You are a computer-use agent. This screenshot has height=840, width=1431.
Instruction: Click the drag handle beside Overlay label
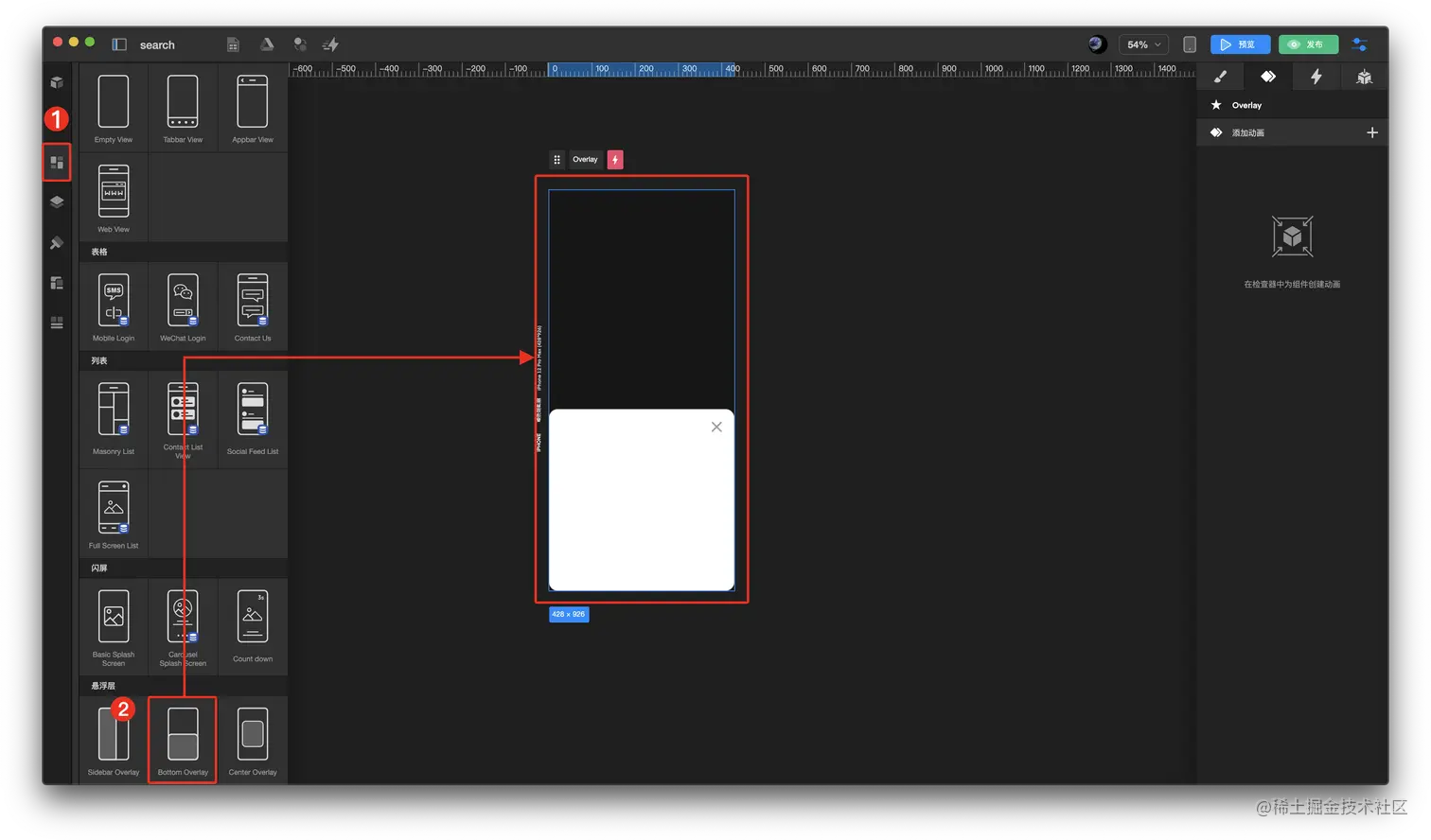pos(557,159)
